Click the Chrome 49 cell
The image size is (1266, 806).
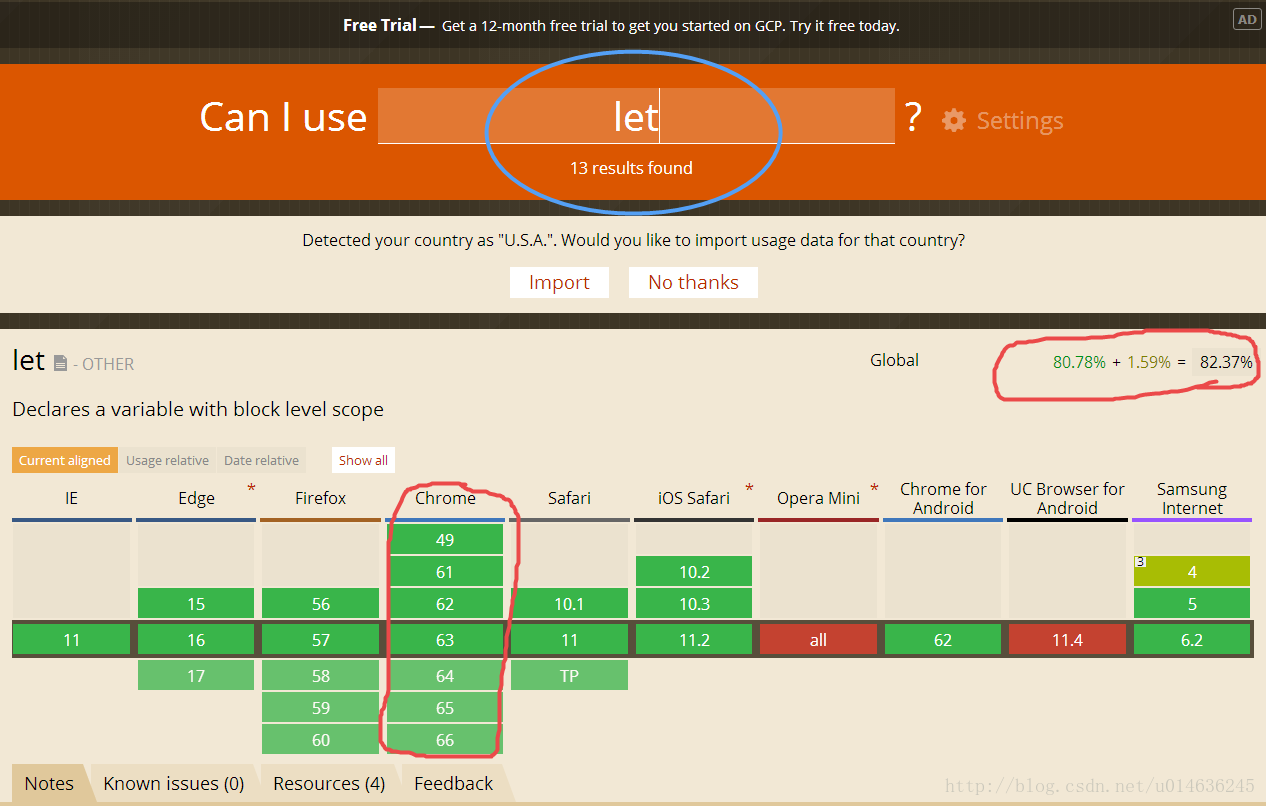coord(445,540)
